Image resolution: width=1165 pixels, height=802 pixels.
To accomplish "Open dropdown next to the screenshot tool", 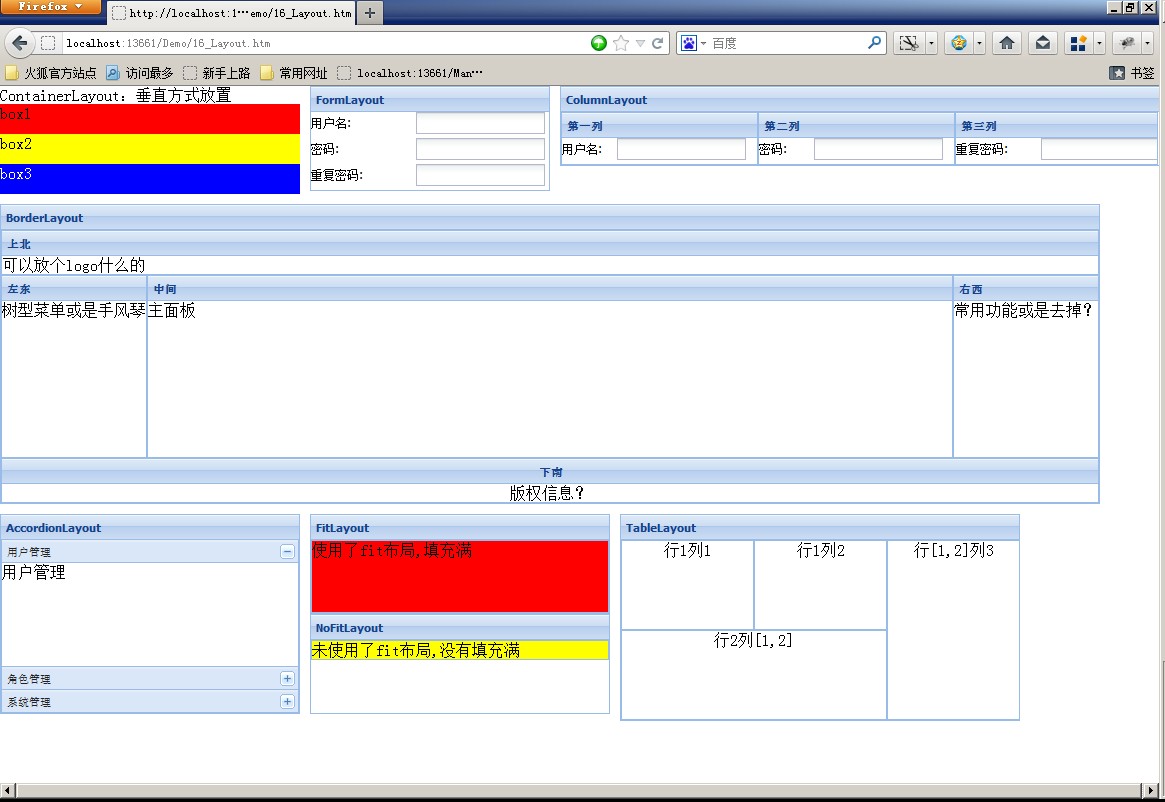I will [931, 43].
